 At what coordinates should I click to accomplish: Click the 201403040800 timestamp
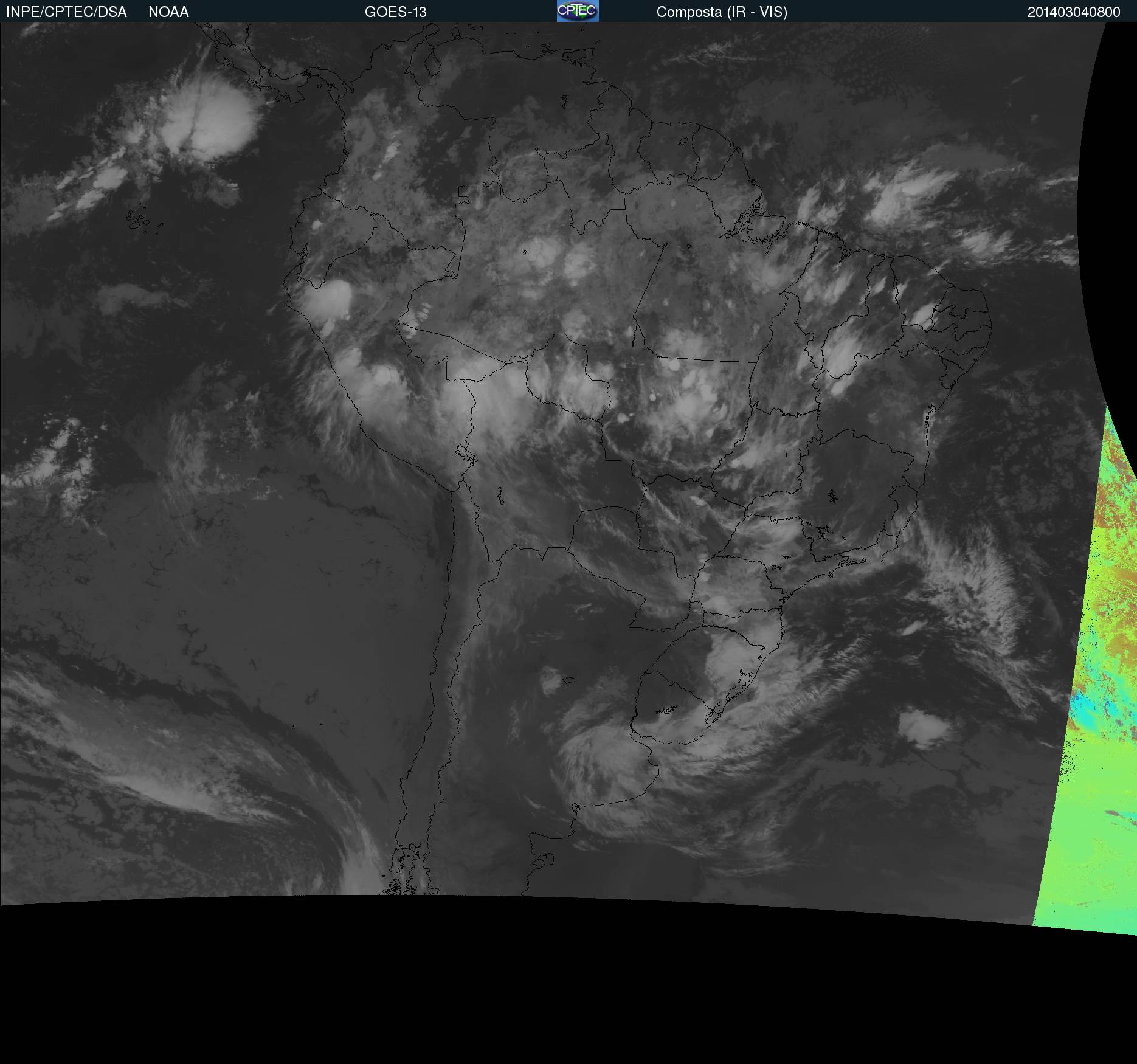pos(1074,12)
